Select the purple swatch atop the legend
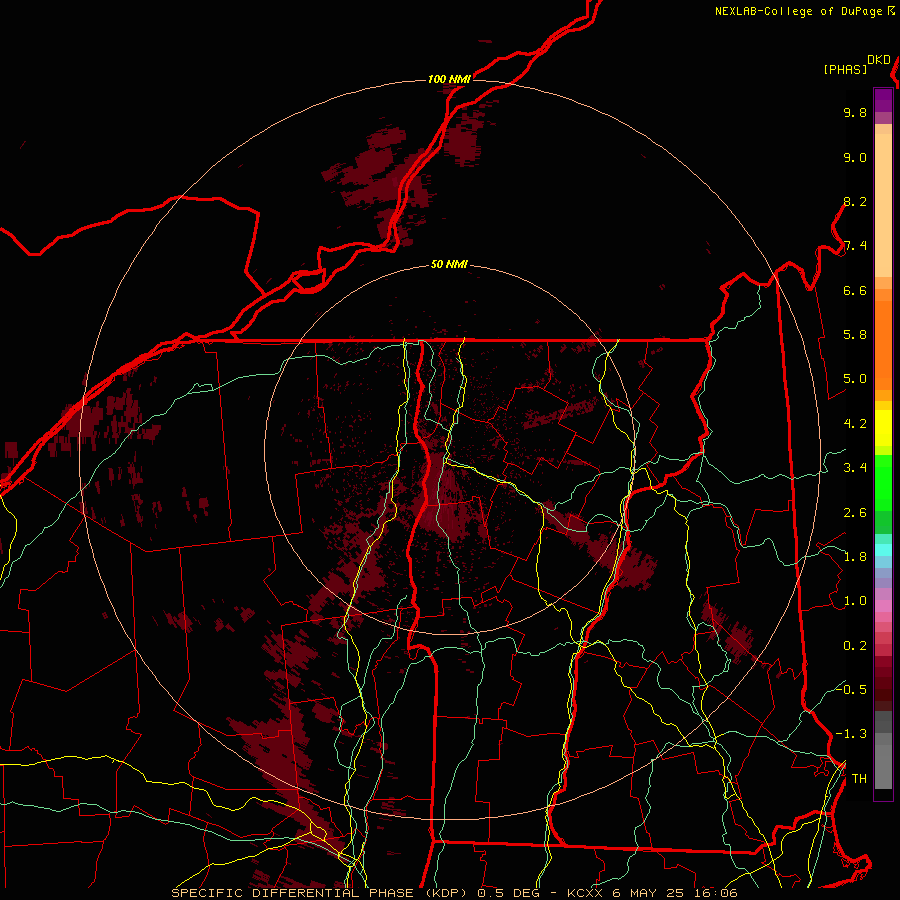The image size is (900, 900). [883, 100]
